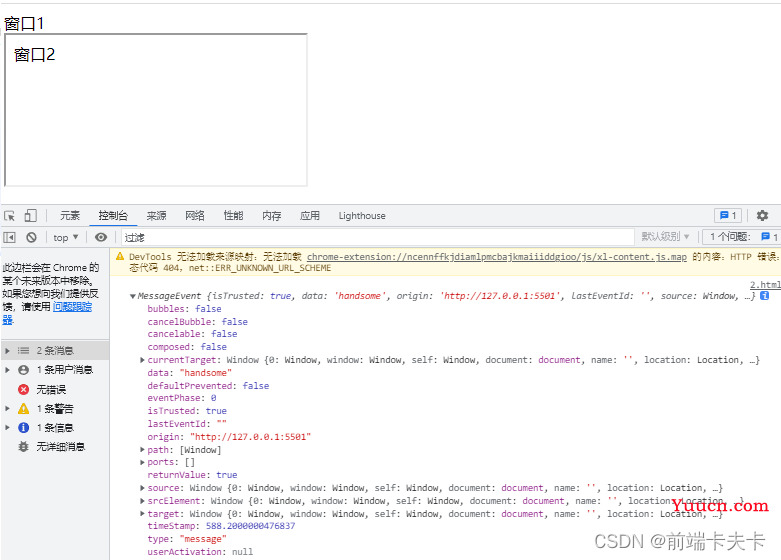The image size is (781, 560).
Task: Open the Lighthouse tab
Action: tap(362, 215)
